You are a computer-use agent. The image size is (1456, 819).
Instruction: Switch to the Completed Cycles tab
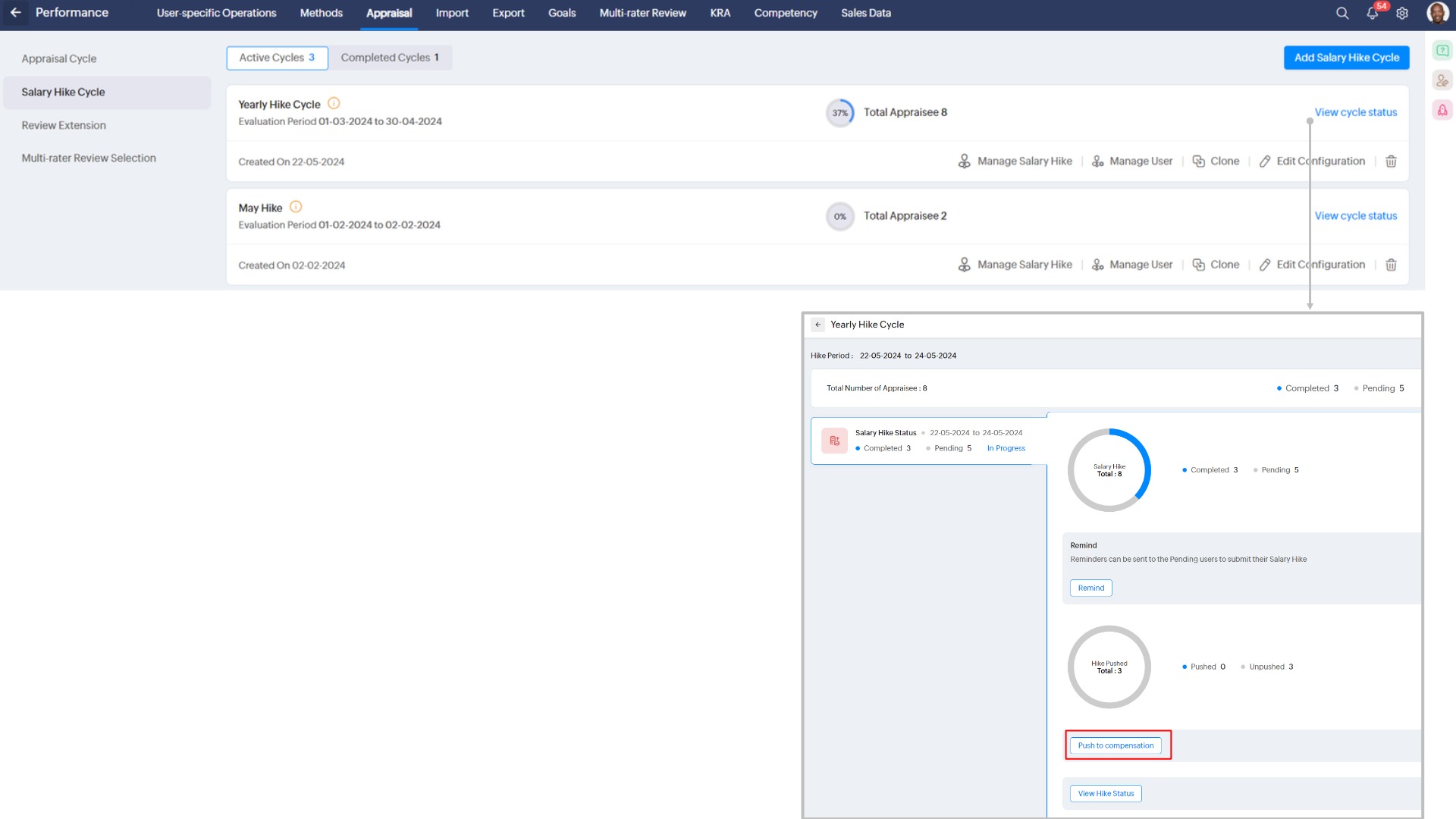390,58
